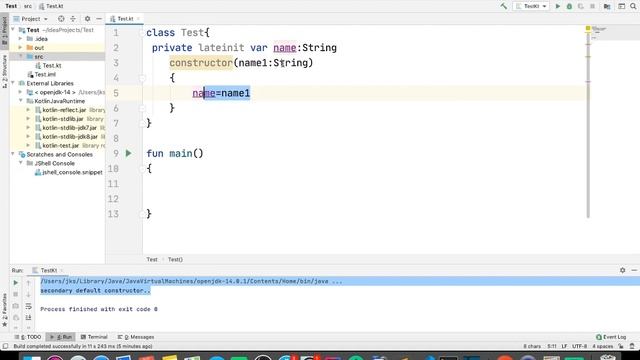Open the Terminal tool window tab
Viewport: 640px width, 360px height.
coord(94,337)
